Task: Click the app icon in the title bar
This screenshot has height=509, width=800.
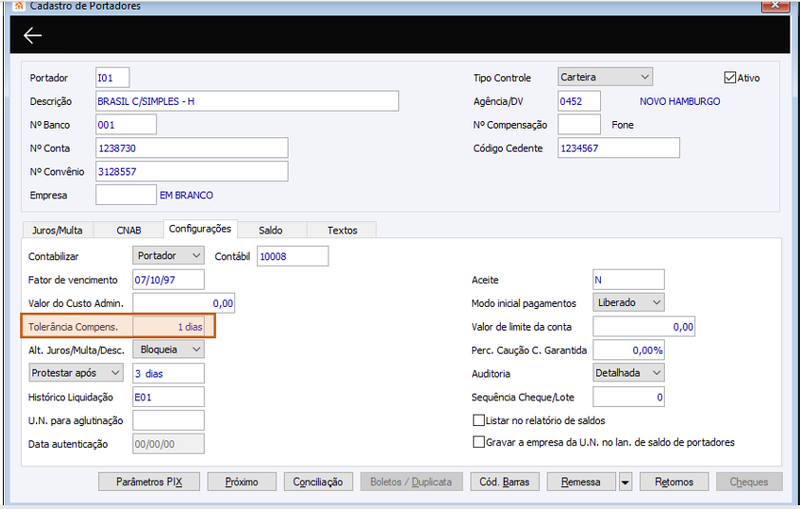Action: (x=19, y=6)
